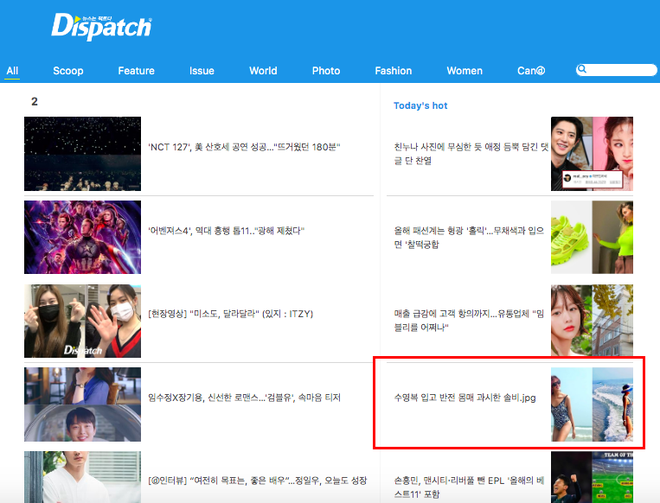Open the neon fashion trend article
The image size is (660, 503).
point(469,237)
